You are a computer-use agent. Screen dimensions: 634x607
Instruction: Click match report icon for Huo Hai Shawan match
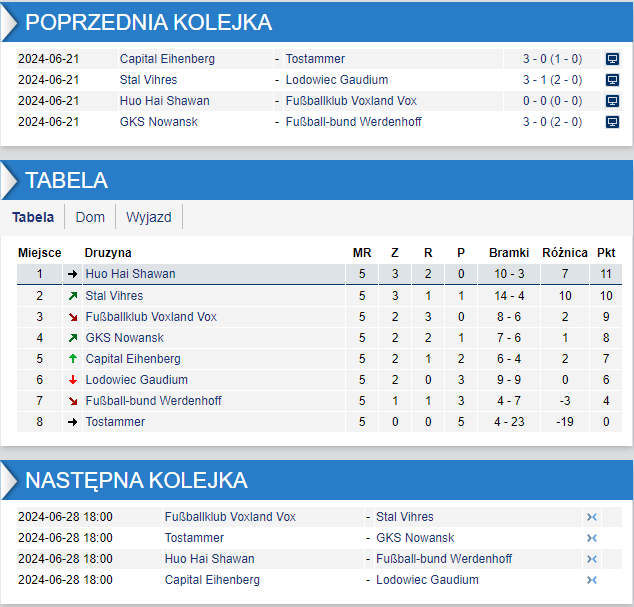[x=612, y=101]
